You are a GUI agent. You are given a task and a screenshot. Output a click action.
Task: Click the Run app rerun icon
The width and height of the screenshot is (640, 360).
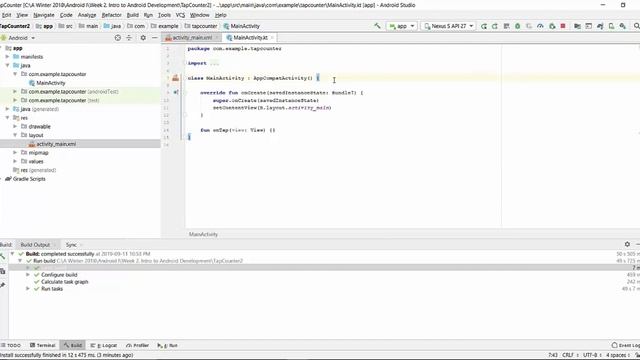484,26
